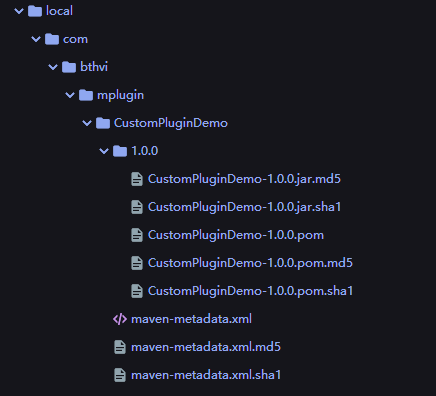
Task: Click the CustomPluginDemo folder icon
Action: (103, 123)
